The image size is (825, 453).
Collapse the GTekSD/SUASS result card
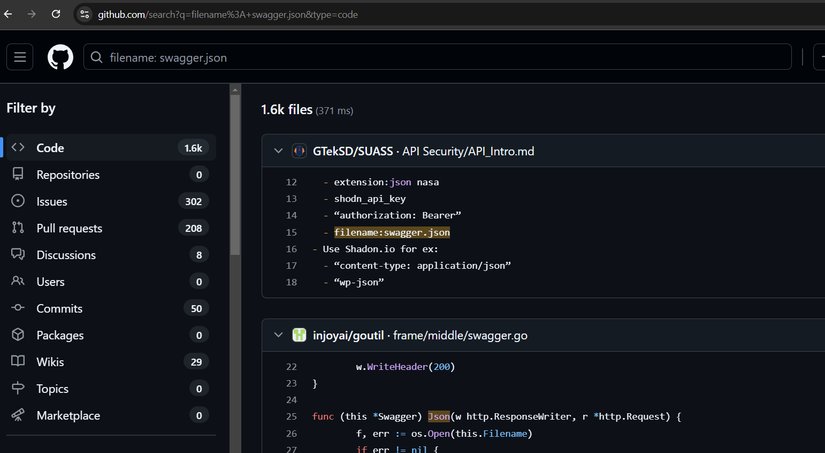pyautogui.click(x=278, y=151)
